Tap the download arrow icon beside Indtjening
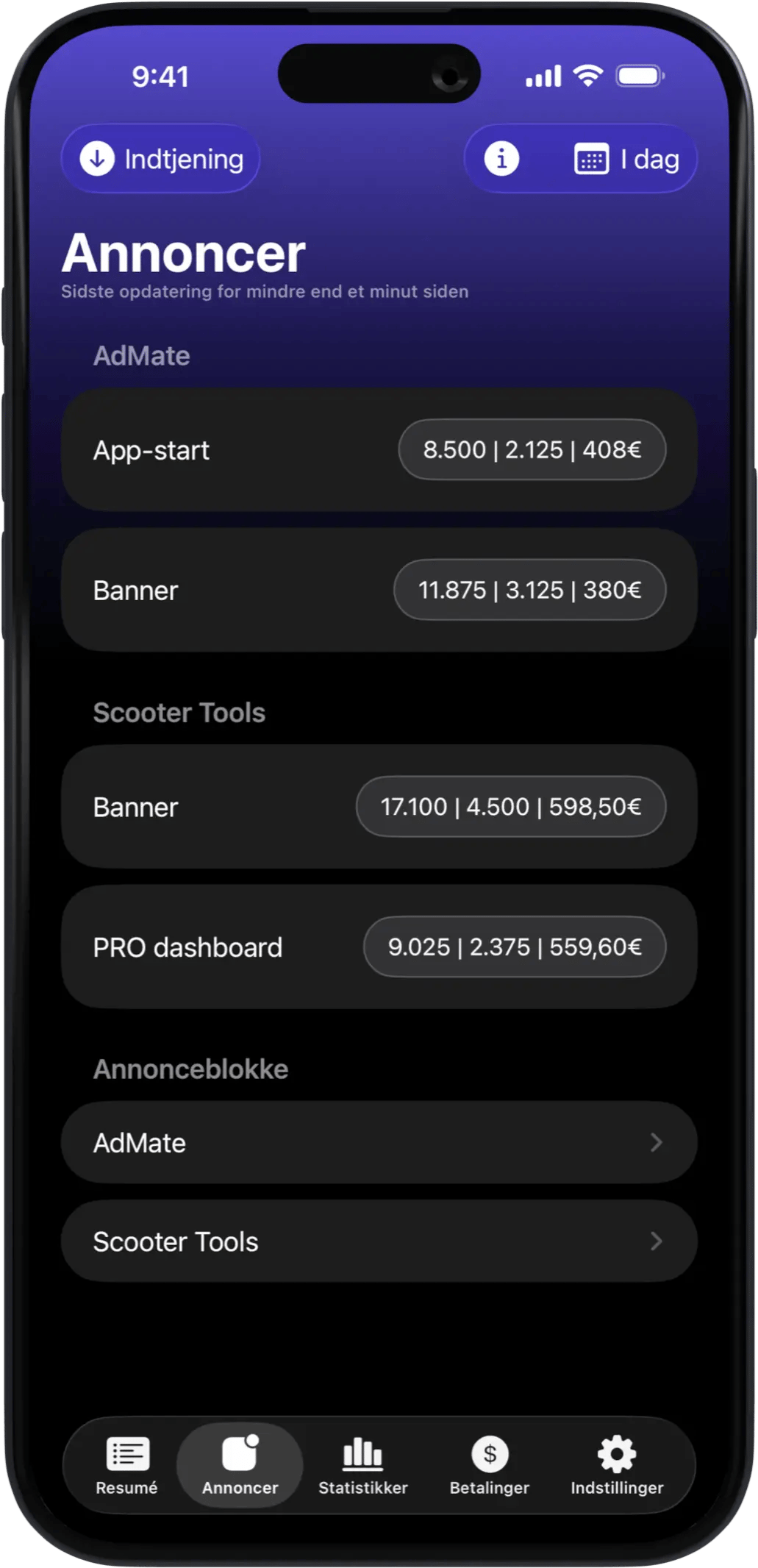This screenshot has width=758, height=1568. [x=97, y=159]
